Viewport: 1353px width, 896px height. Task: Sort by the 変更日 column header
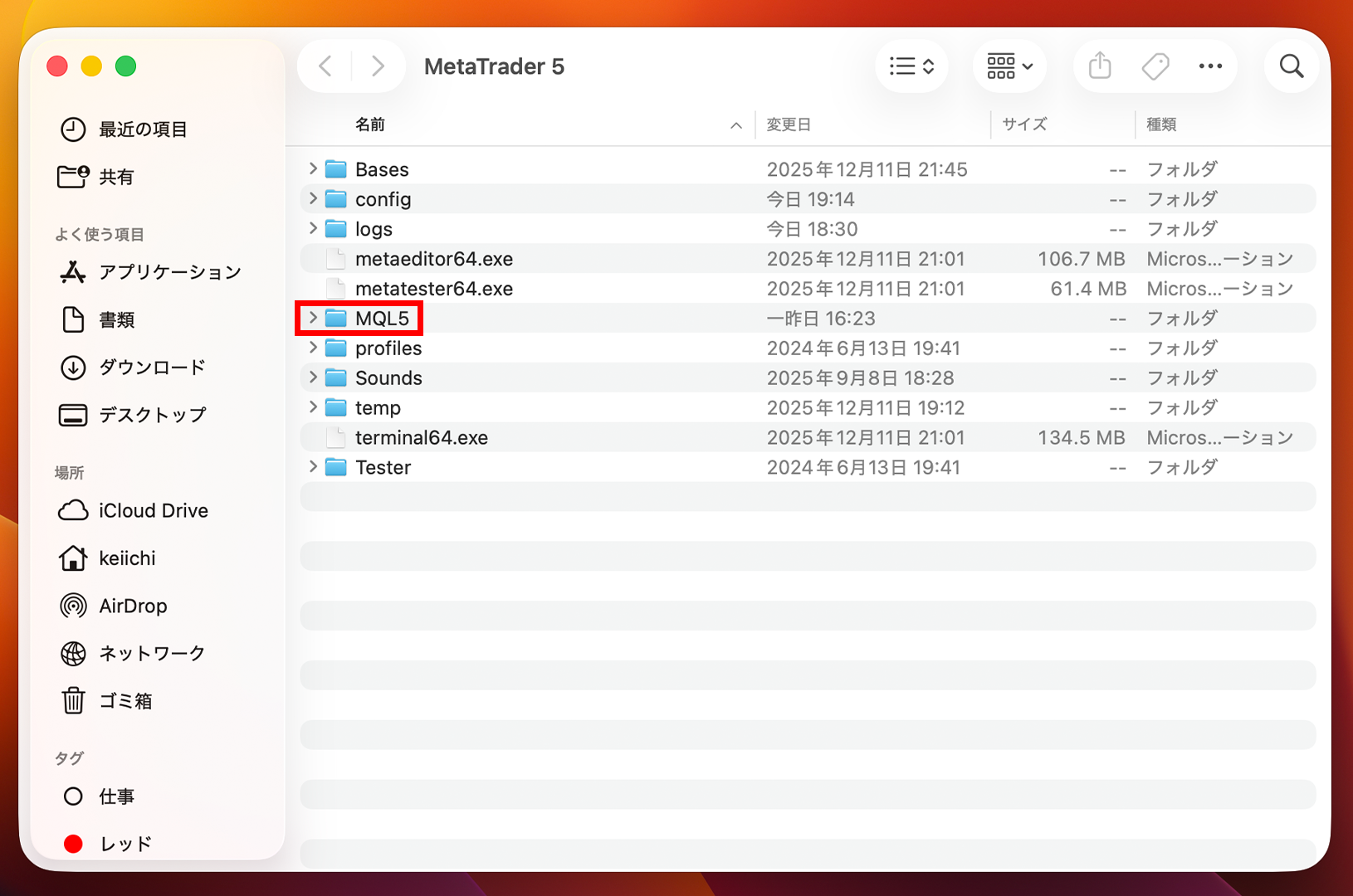(788, 124)
